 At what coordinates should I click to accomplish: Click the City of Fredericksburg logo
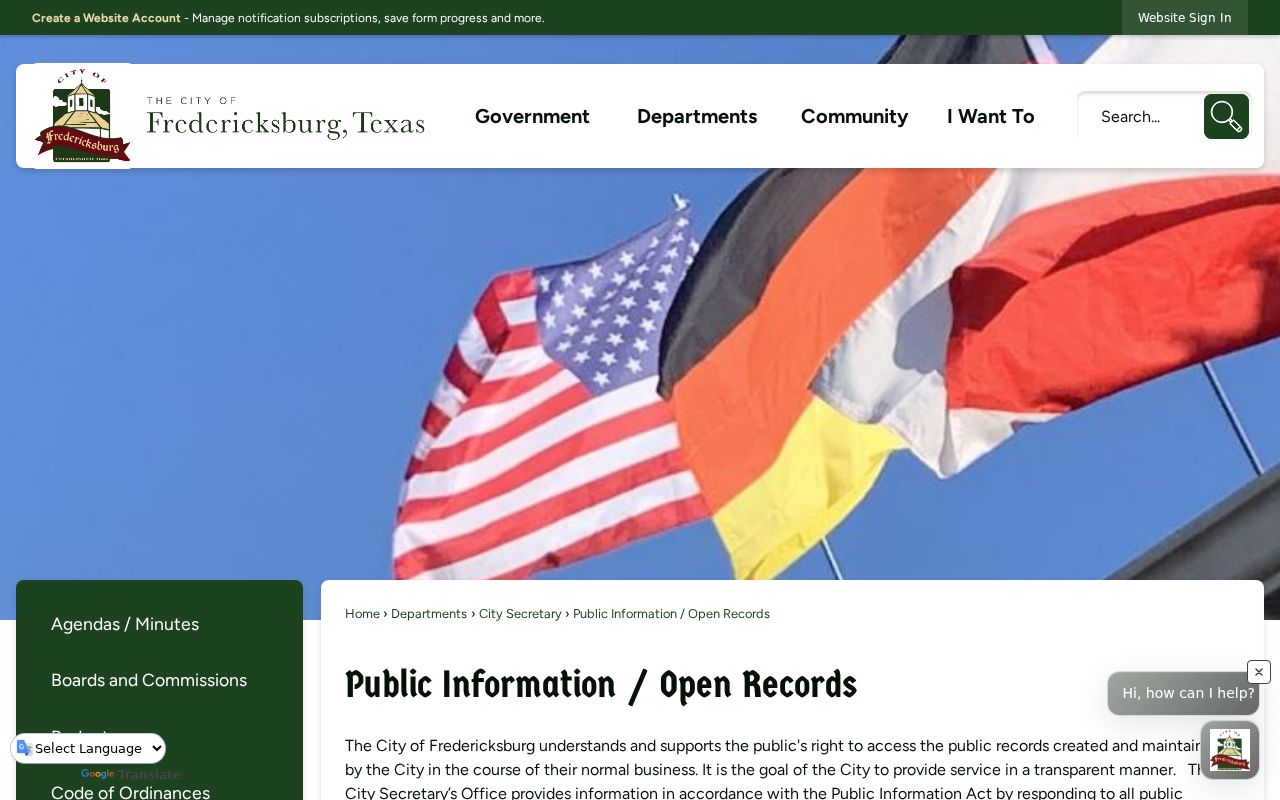[x=83, y=116]
